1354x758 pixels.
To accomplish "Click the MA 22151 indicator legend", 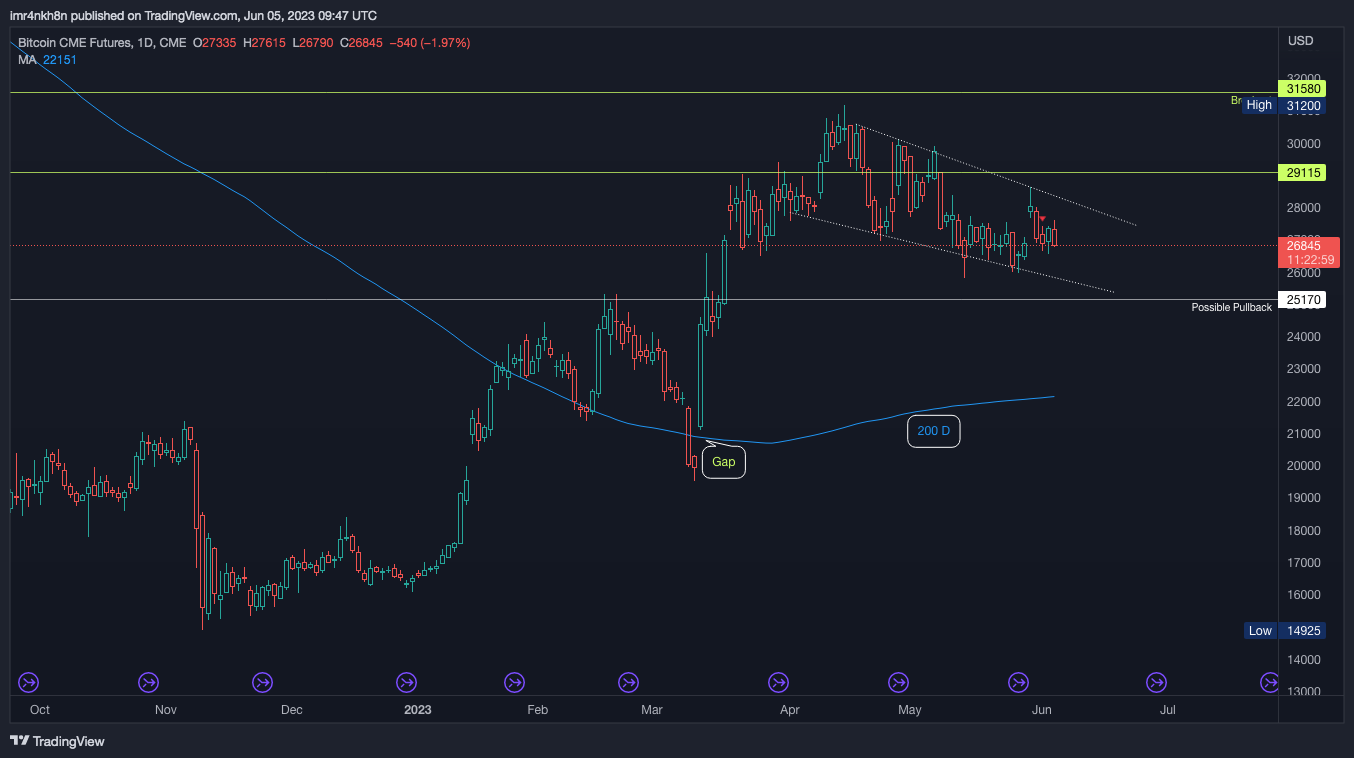I will (x=47, y=60).
